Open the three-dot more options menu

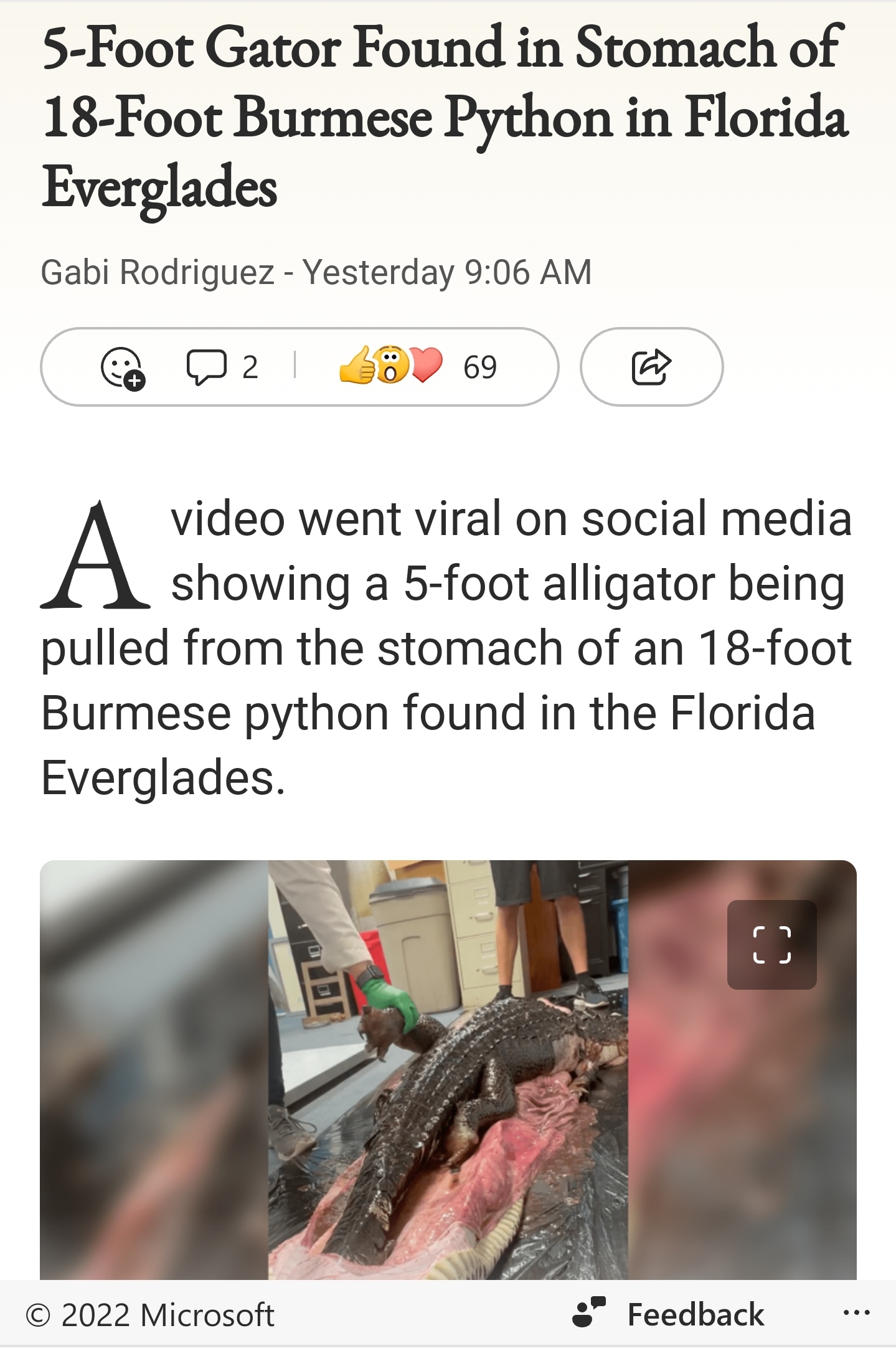856,1314
